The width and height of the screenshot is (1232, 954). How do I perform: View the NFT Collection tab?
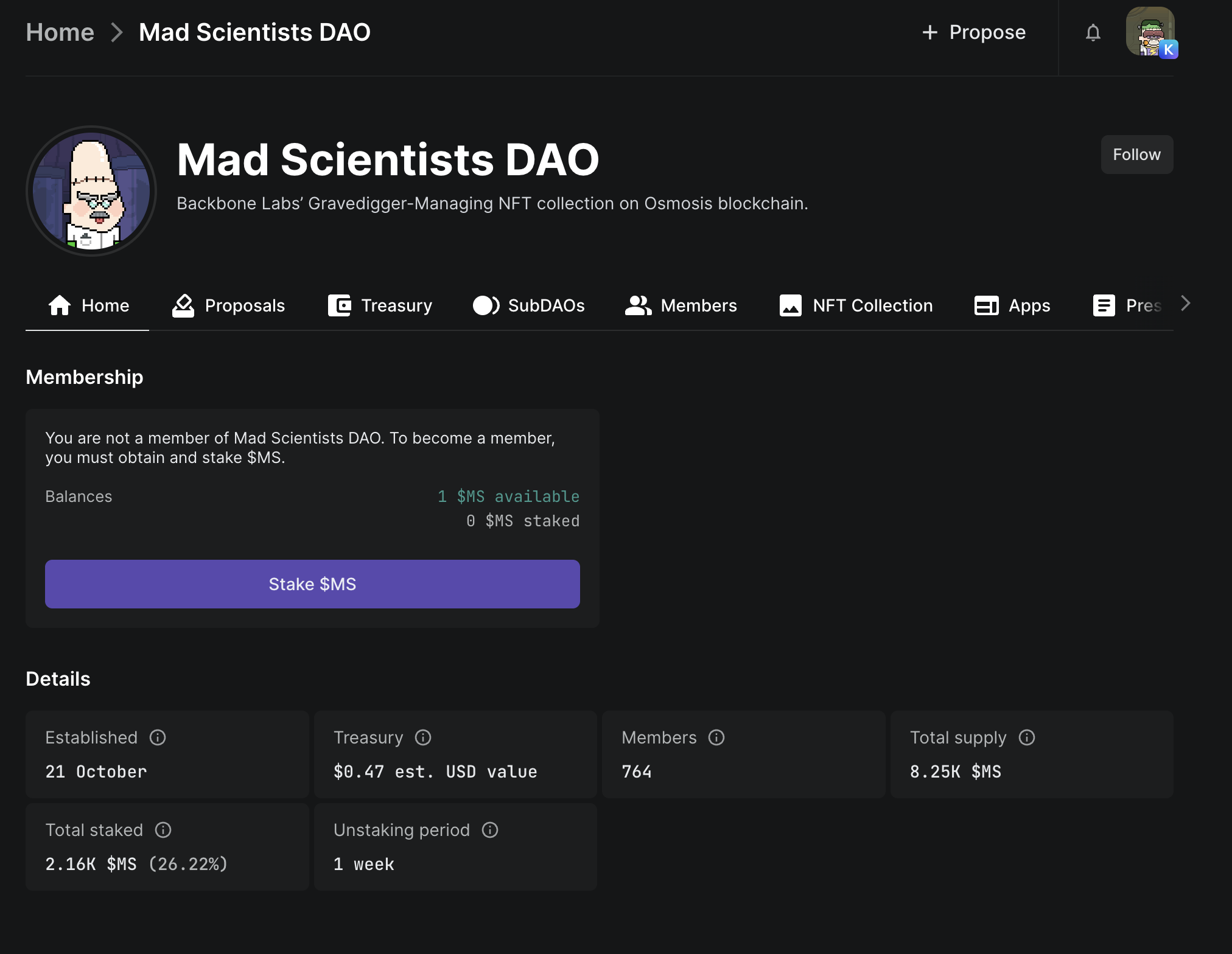pyautogui.click(x=856, y=305)
